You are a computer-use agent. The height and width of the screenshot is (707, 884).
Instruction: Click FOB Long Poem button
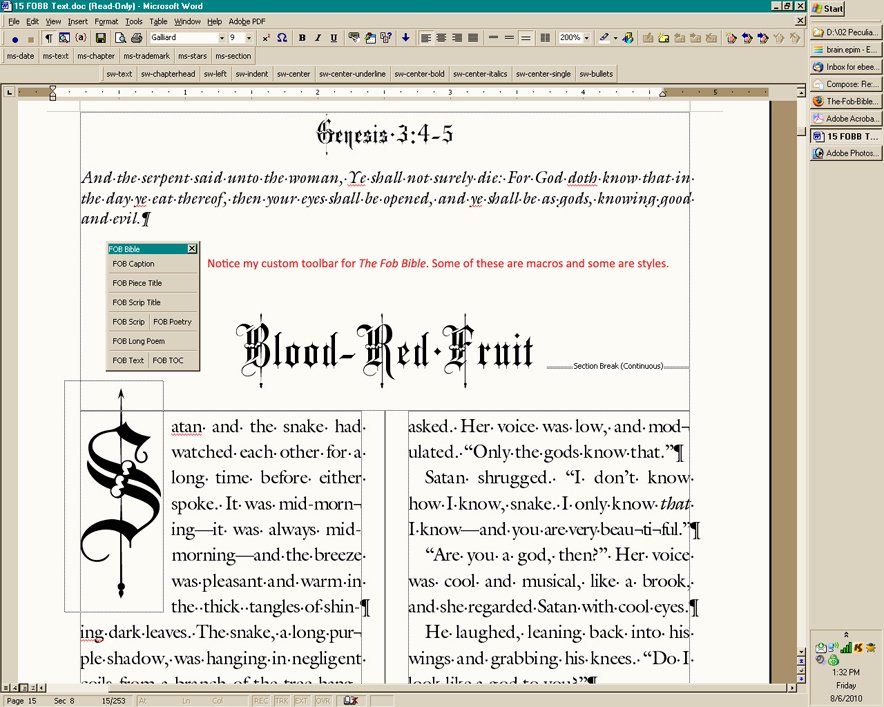[139, 341]
